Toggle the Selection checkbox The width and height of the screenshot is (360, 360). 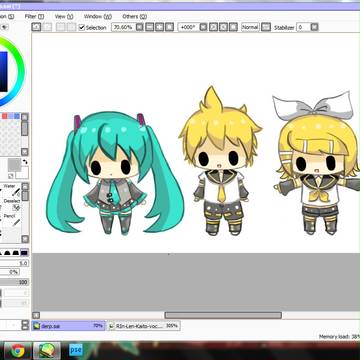(x=82, y=28)
